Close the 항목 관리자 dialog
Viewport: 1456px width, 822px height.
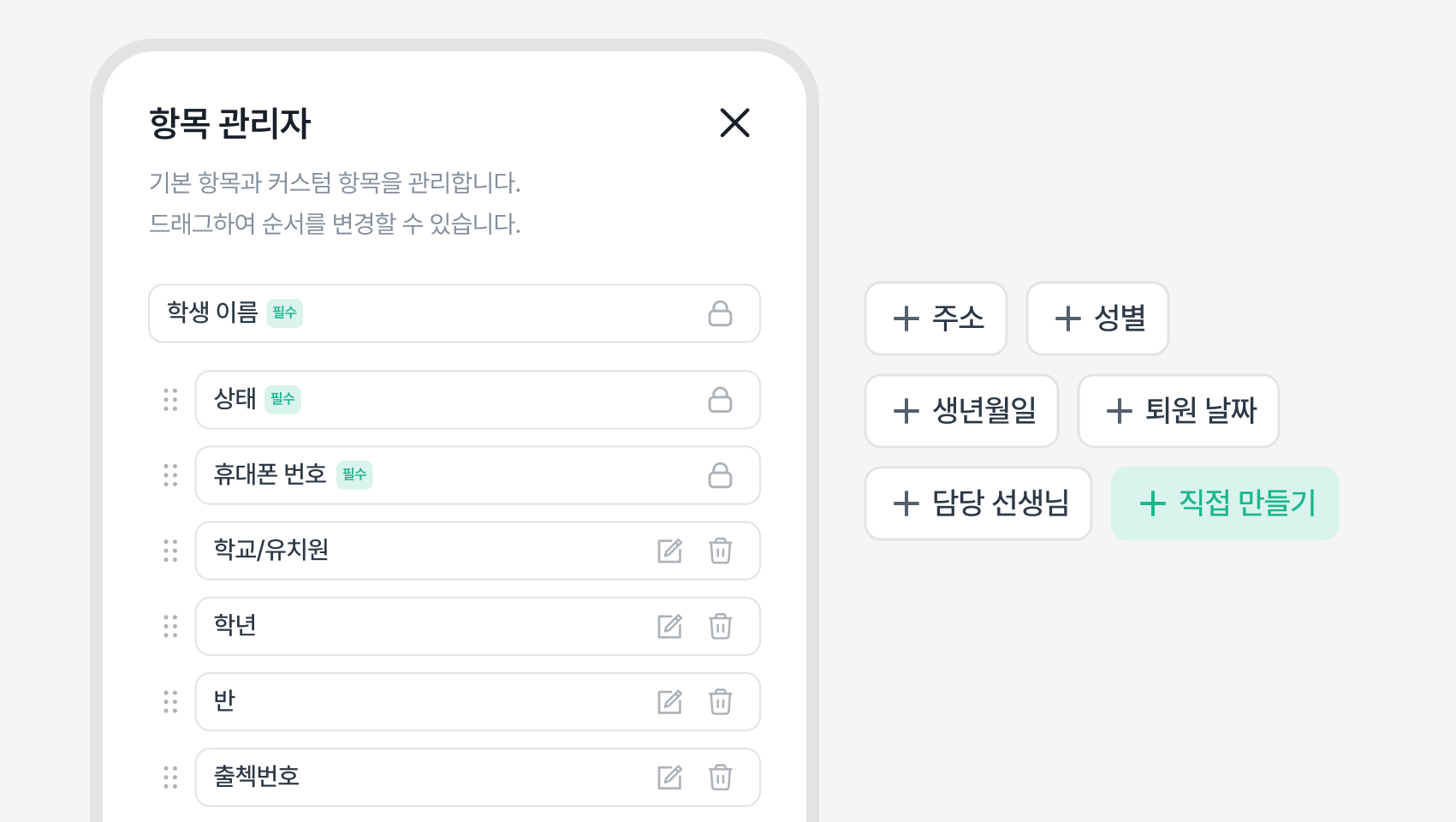(x=734, y=122)
